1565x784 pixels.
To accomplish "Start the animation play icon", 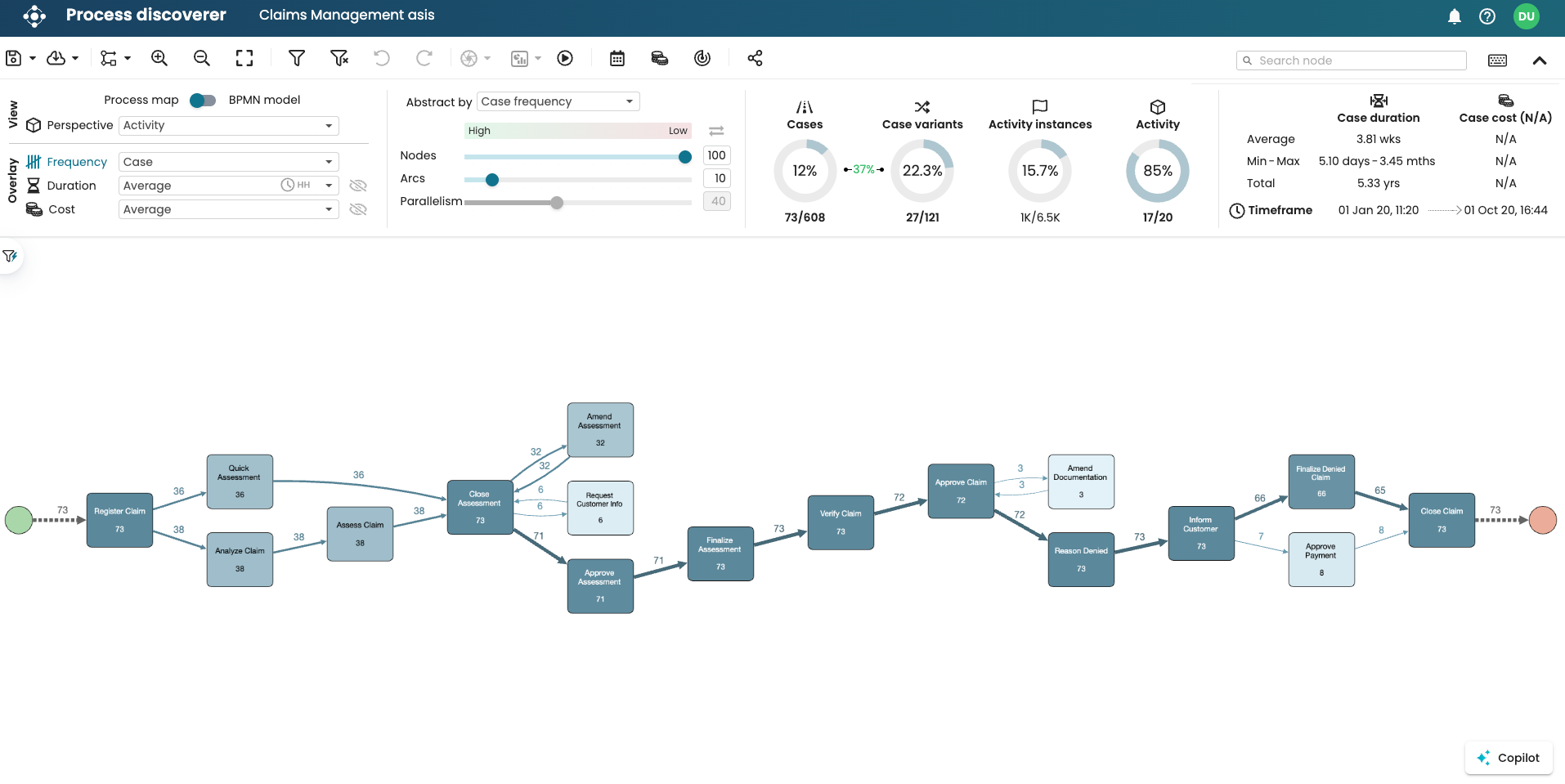I will point(565,58).
